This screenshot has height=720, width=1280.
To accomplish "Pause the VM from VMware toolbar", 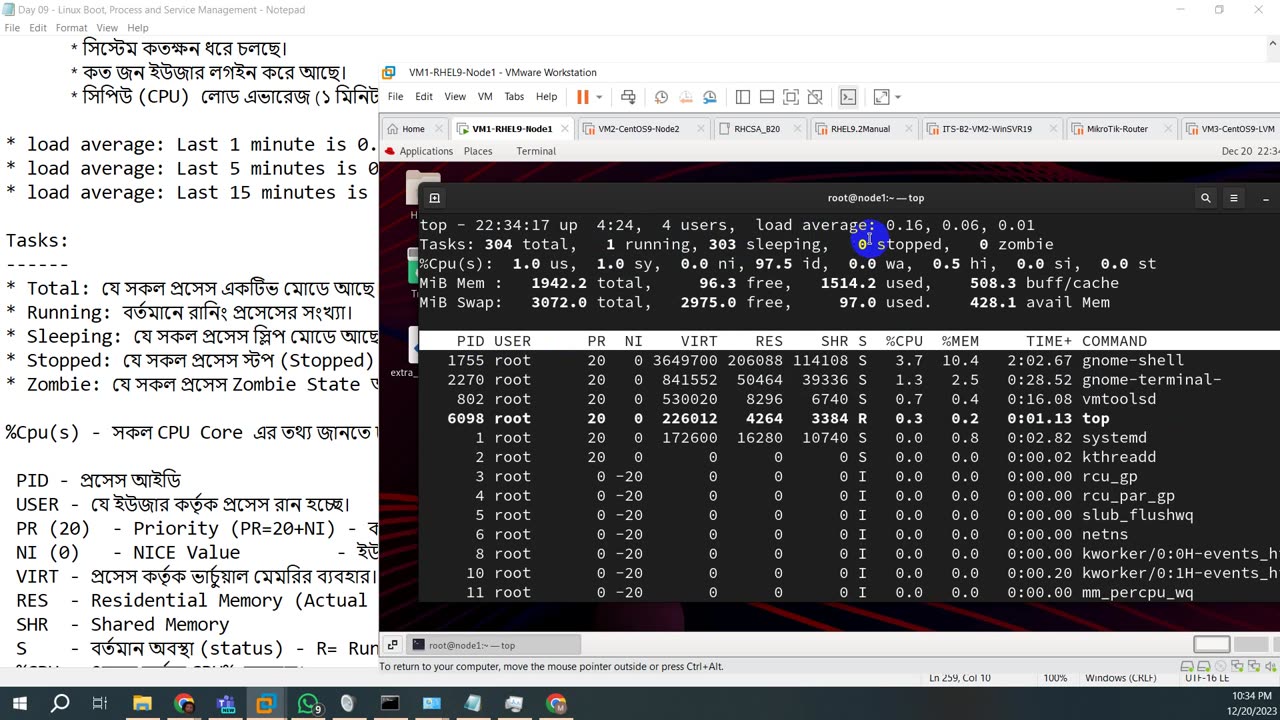I will (582, 97).
